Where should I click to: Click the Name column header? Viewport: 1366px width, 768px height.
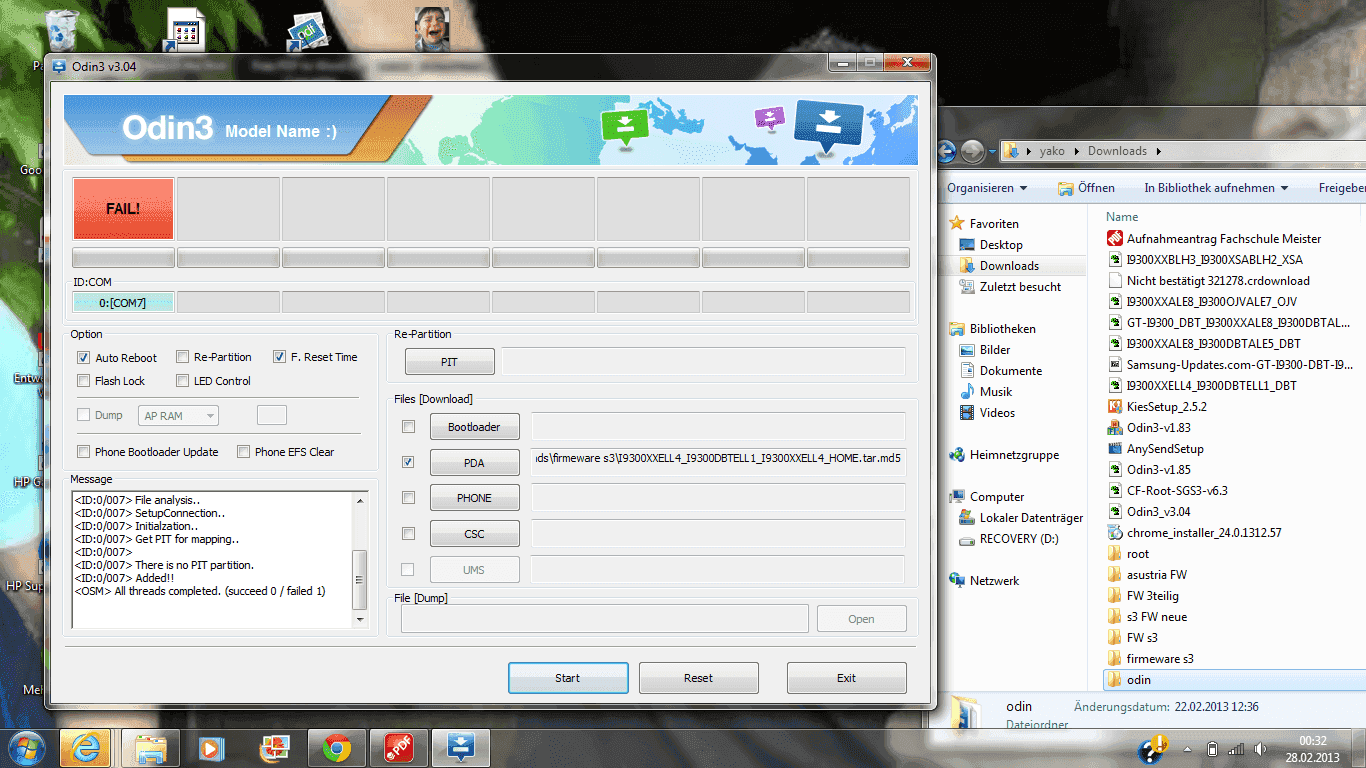pos(1122,217)
